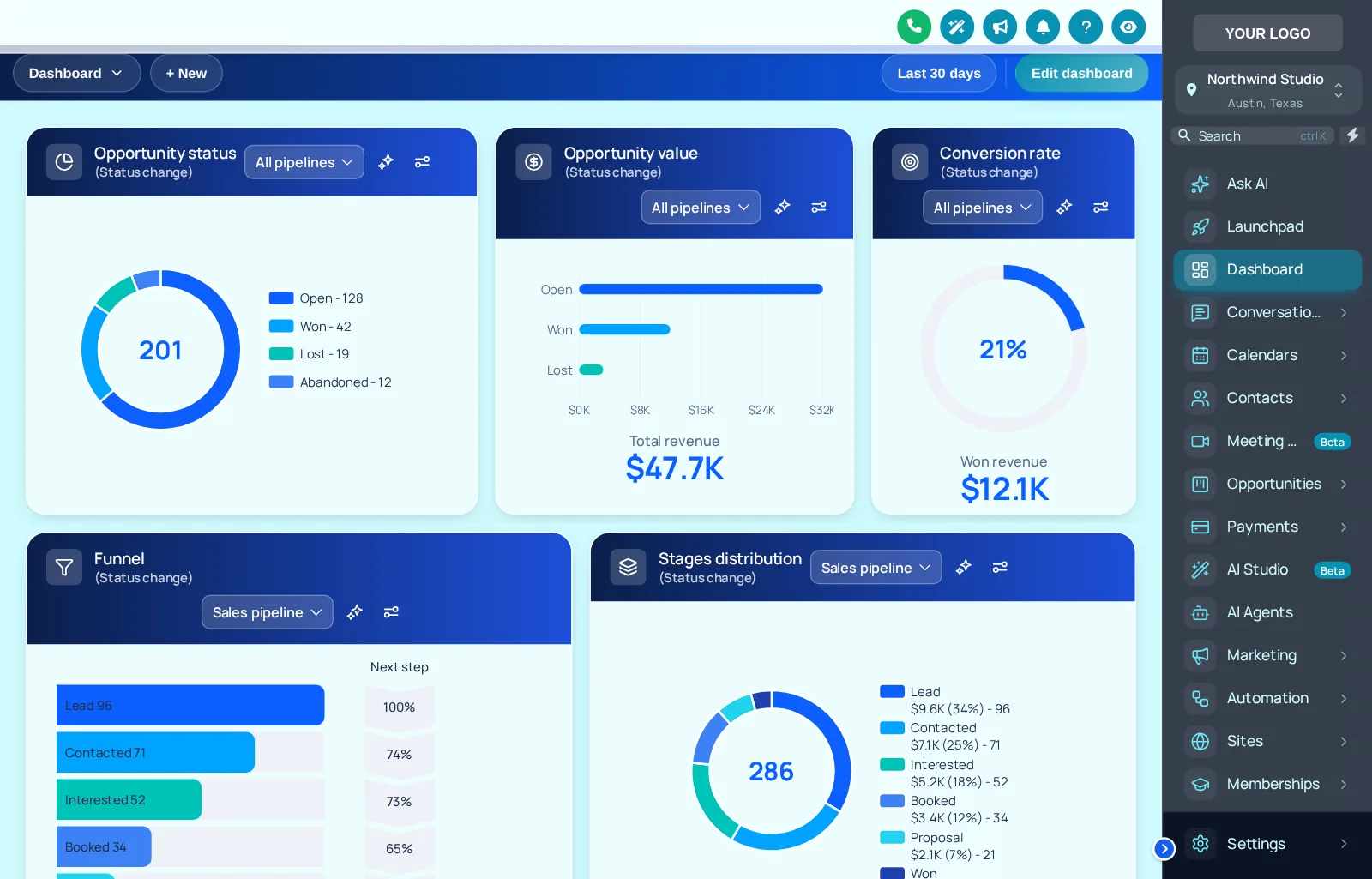Image resolution: width=1372 pixels, height=879 pixels.
Task: Open AI Agents in sidebar
Action: click(1267, 612)
